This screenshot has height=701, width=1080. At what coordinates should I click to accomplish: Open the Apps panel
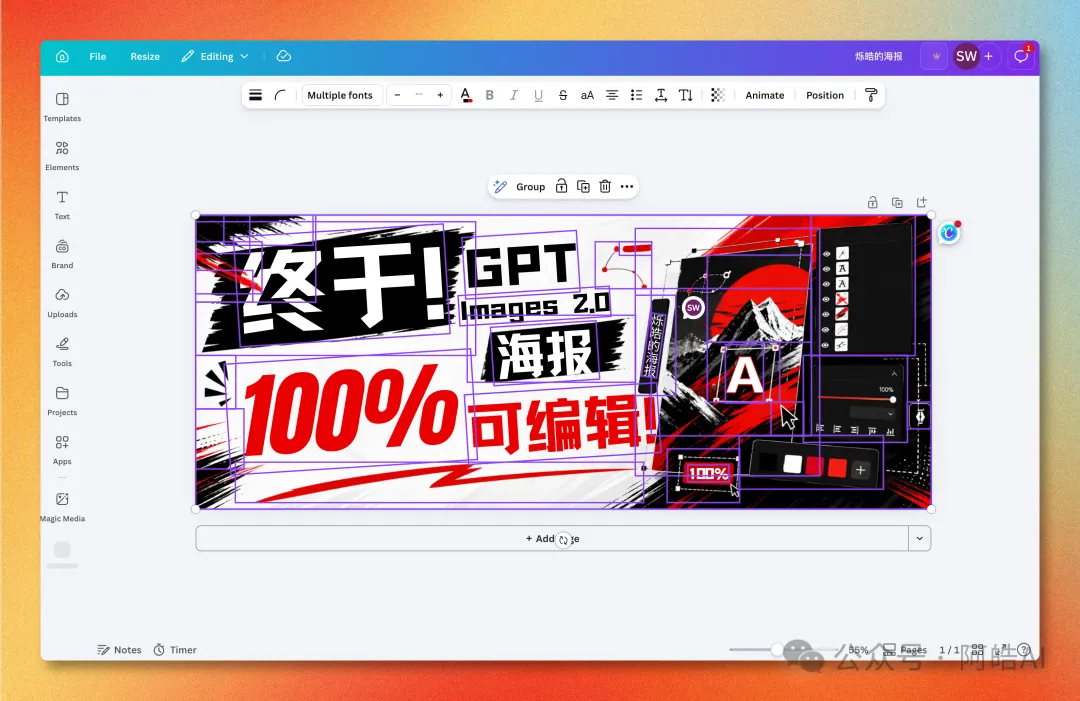tap(62, 450)
